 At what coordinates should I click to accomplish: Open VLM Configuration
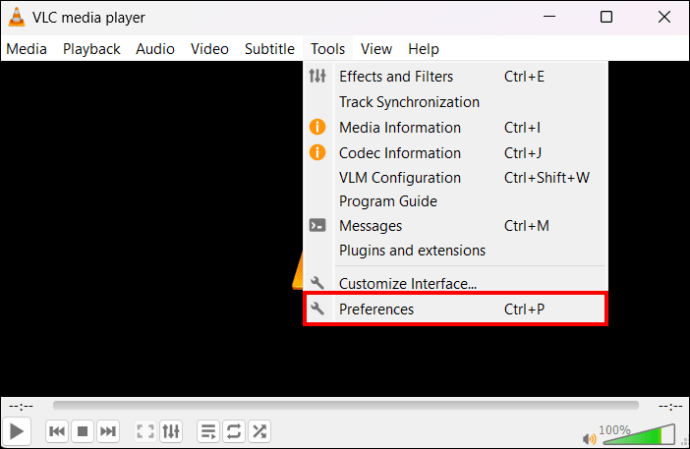point(455,178)
